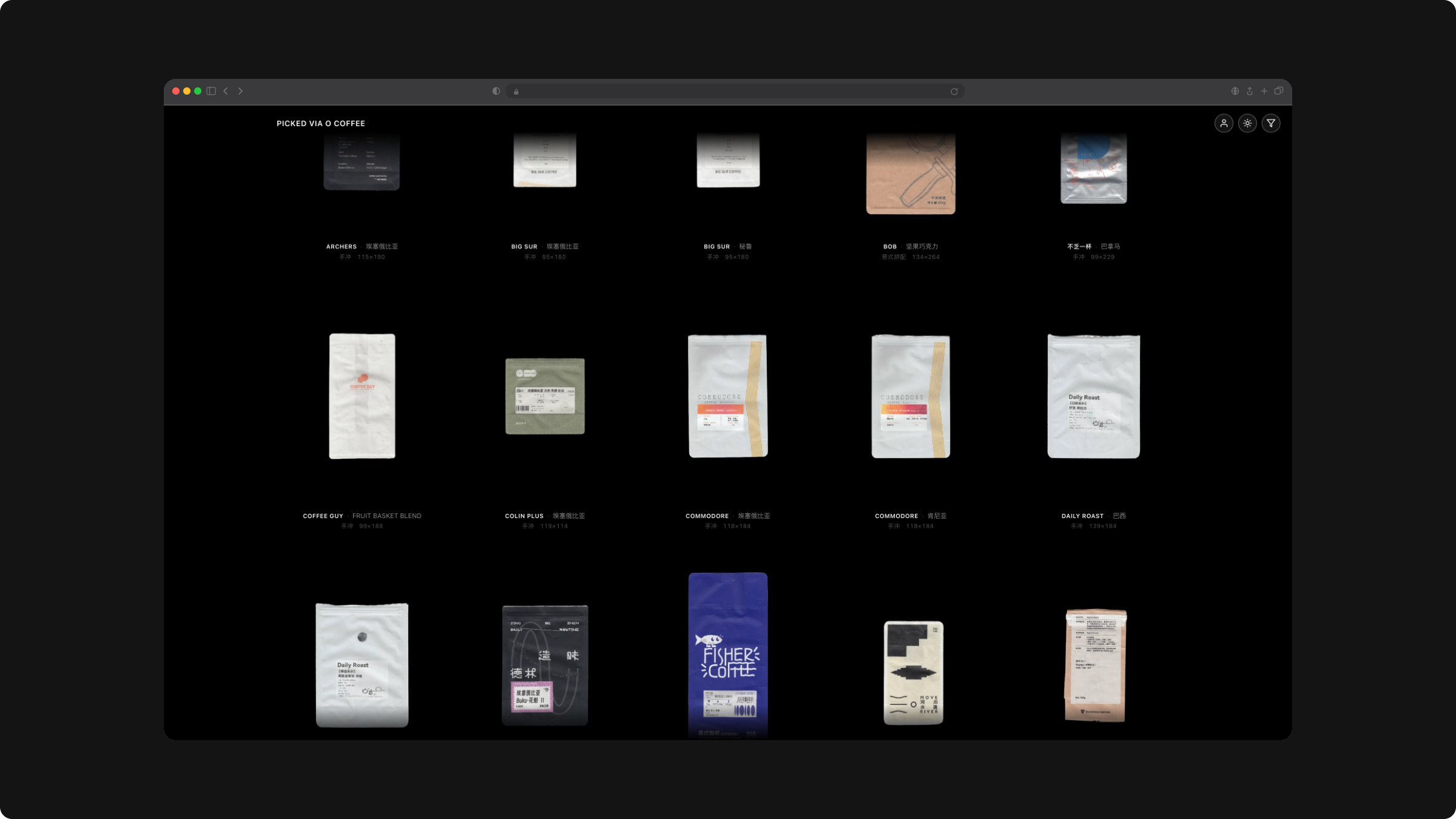Open the green COLIN PLUS bag image
This screenshot has width=1456, height=819.
[545, 396]
